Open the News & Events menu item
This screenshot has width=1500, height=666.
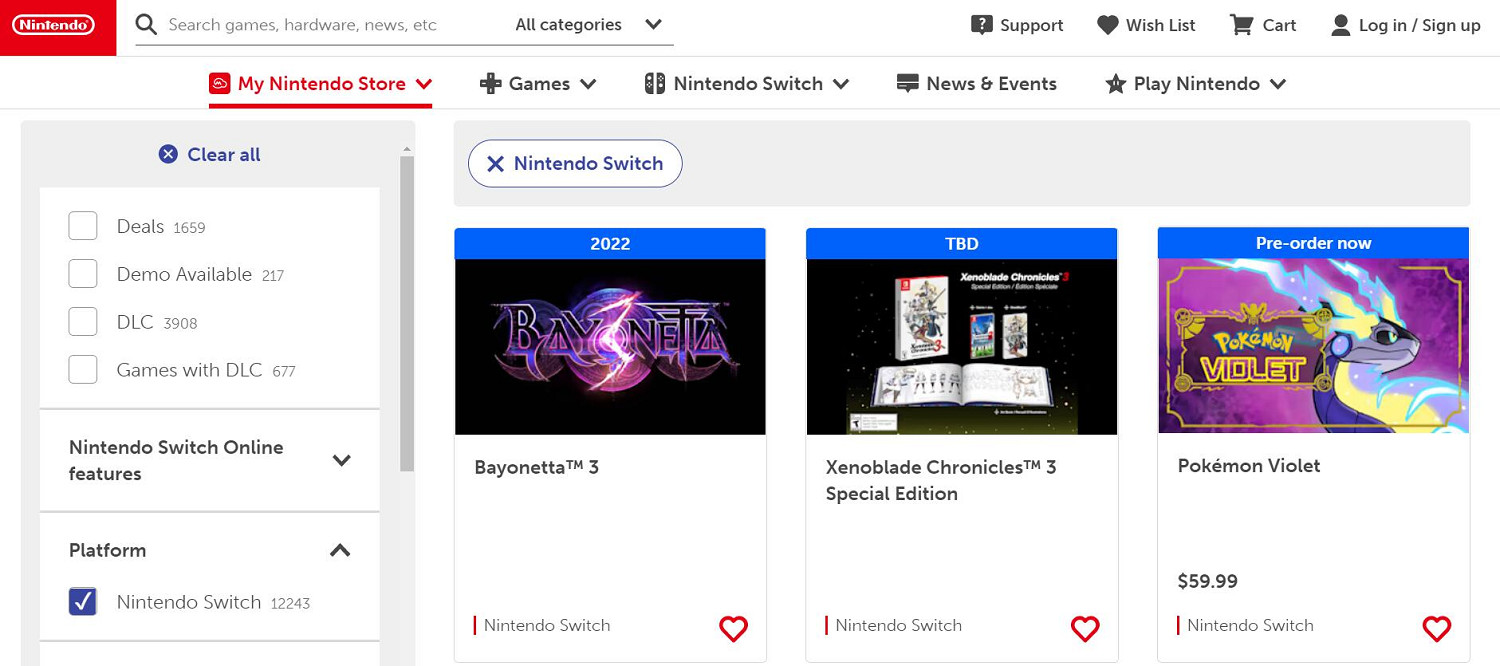(x=977, y=84)
